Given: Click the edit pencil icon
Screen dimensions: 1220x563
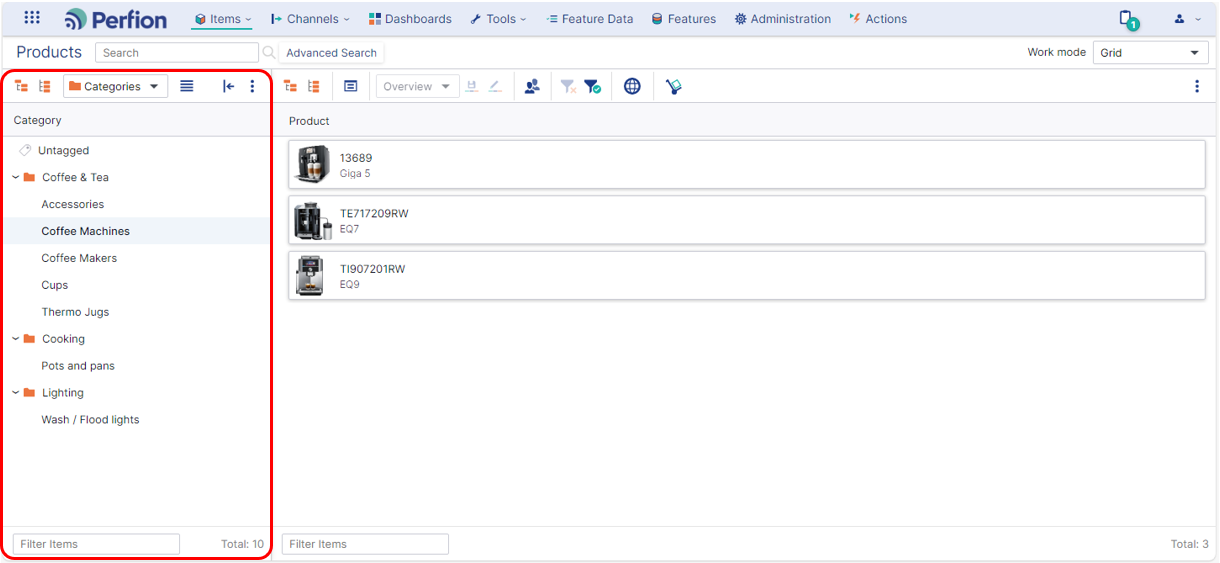Looking at the screenshot, I should [494, 86].
